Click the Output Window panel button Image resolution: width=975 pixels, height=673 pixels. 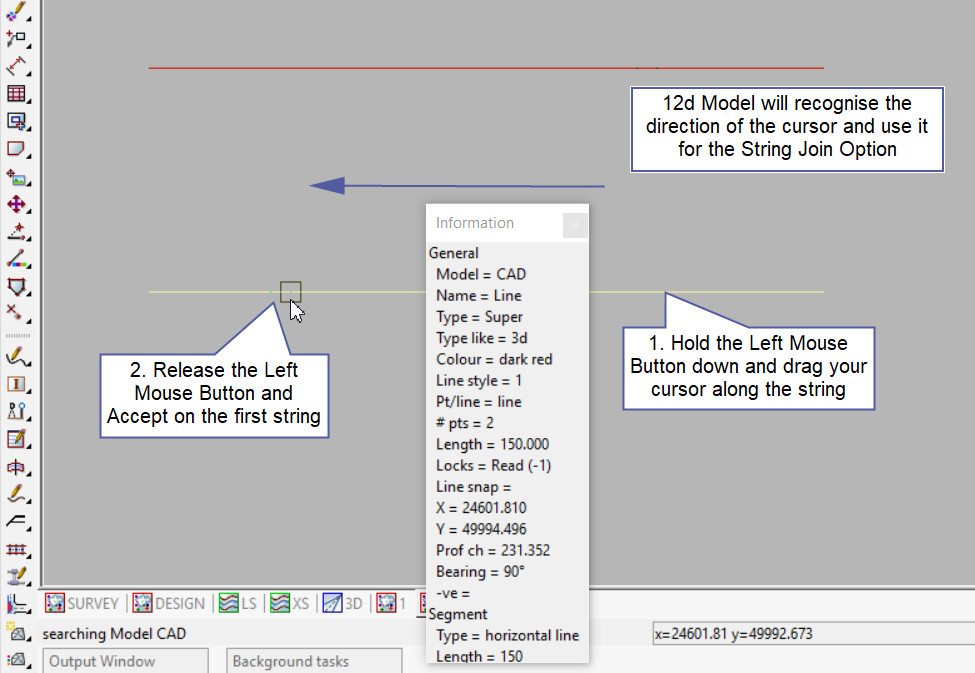(x=125, y=661)
